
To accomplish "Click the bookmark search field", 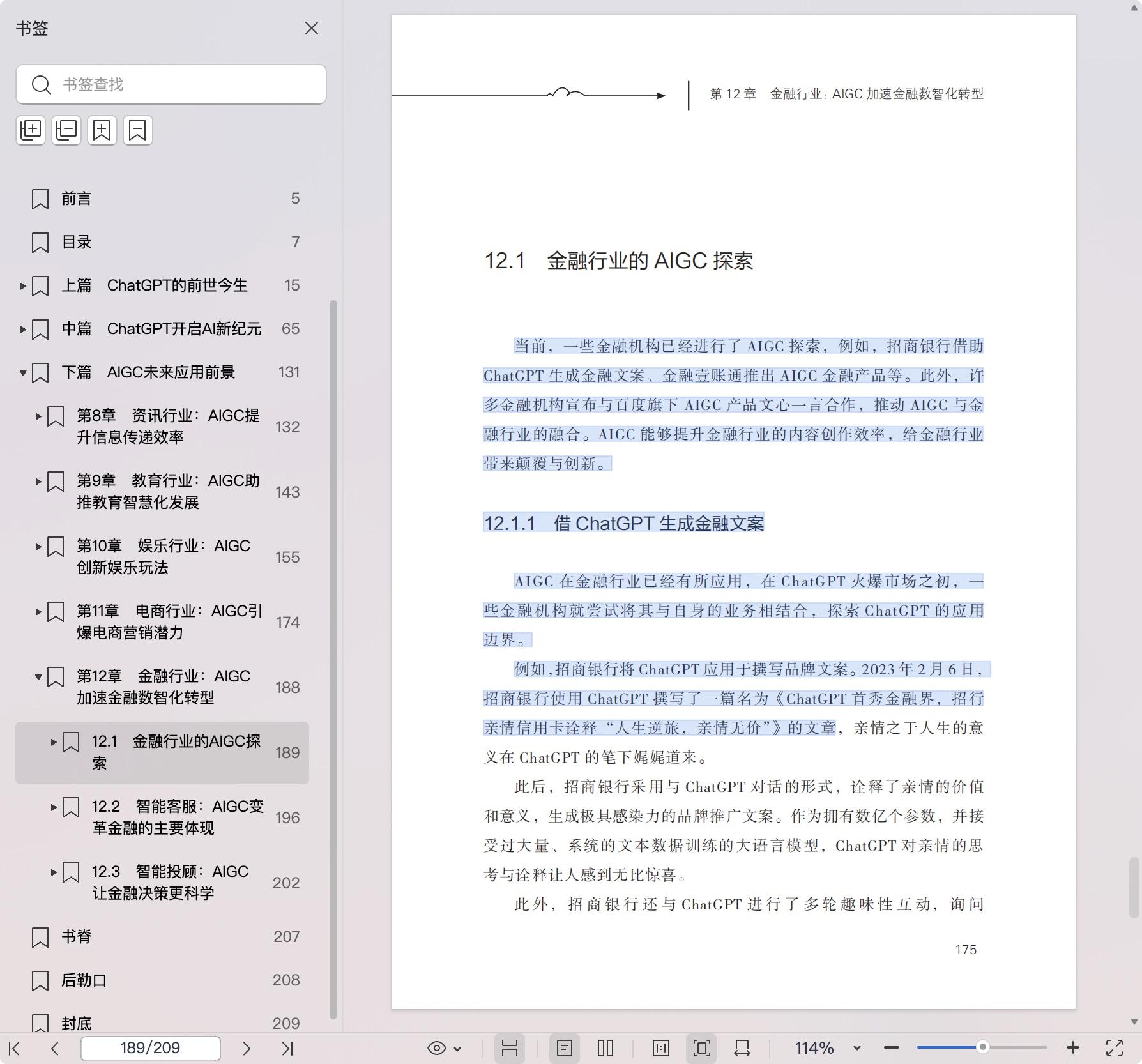I will 171,84.
